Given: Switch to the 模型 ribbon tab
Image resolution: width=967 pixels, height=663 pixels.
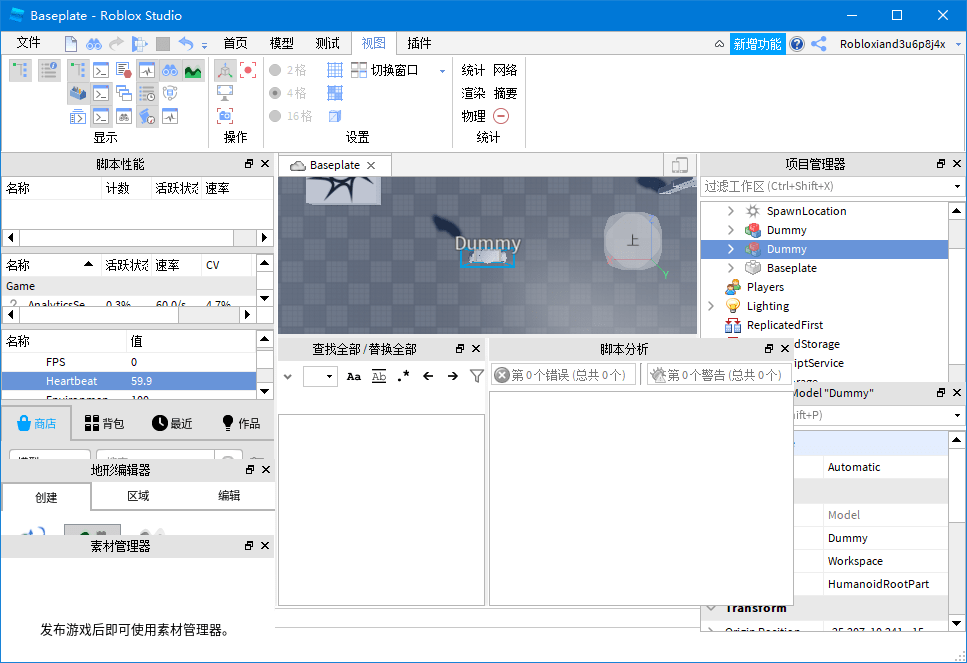Looking at the screenshot, I should pos(281,43).
